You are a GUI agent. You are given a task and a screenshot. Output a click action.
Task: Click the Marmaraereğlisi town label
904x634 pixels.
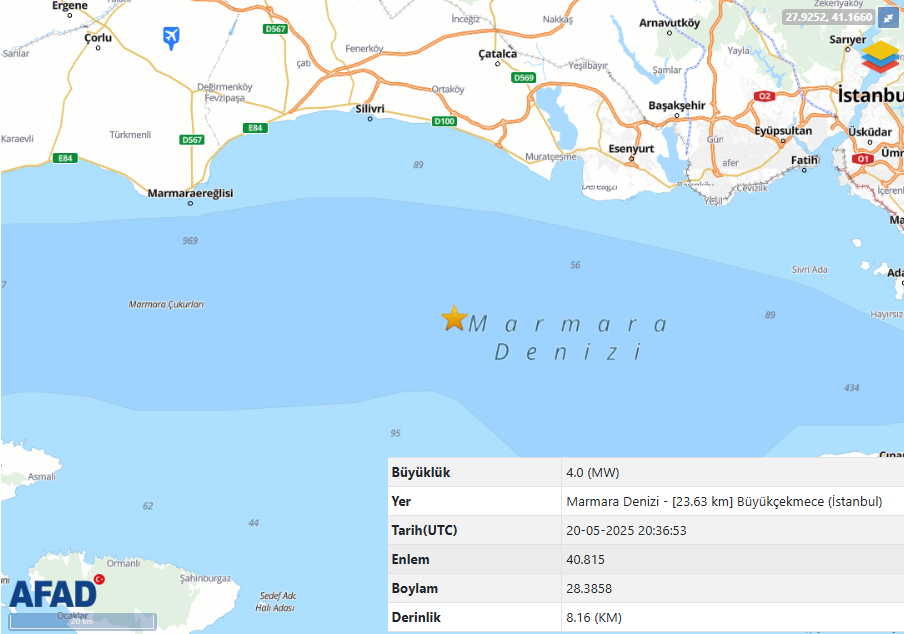coord(190,193)
